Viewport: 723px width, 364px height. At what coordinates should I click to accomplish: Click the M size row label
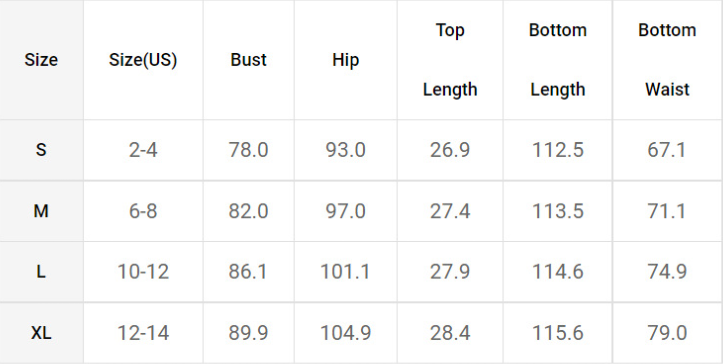click(x=41, y=211)
